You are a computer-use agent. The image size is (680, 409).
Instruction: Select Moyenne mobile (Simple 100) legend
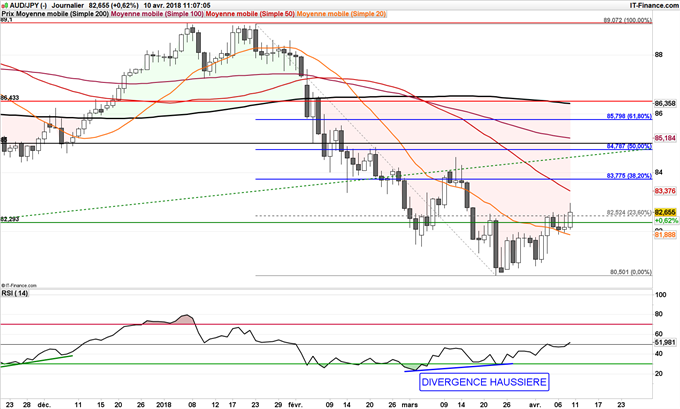pyautogui.click(x=158, y=14)
